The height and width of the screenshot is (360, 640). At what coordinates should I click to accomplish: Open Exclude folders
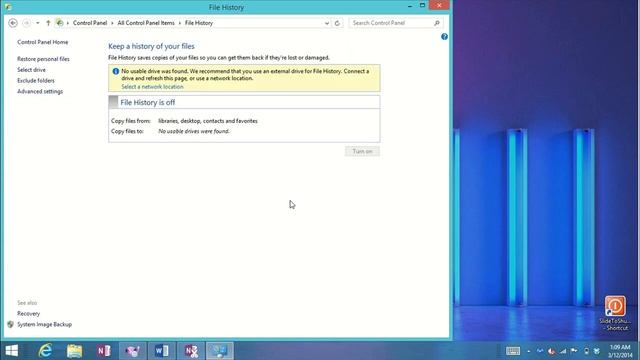pyautogui.click(x=36, y=81)
